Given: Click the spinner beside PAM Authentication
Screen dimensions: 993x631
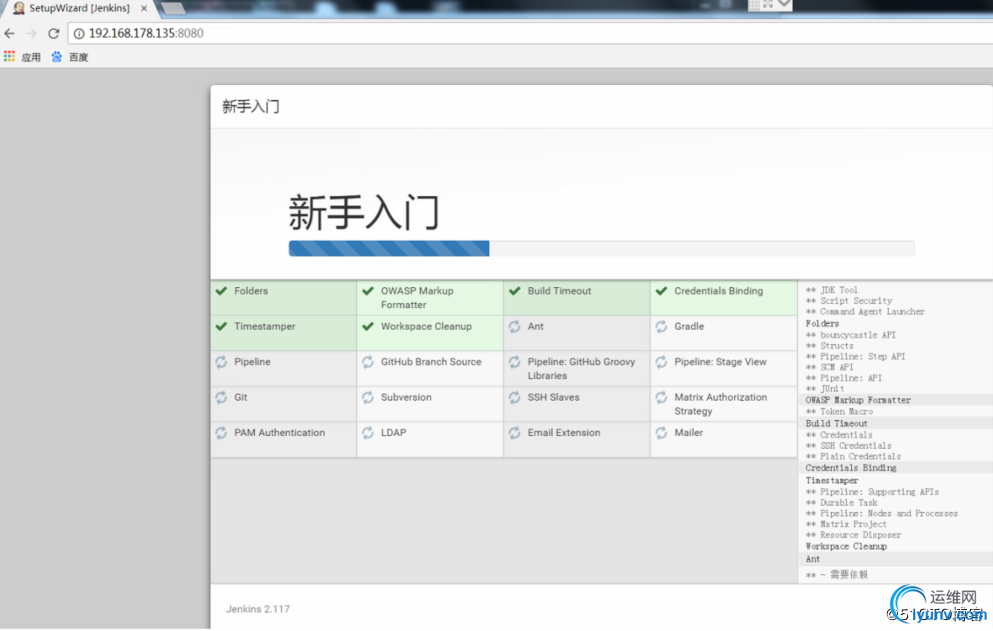Looking at the screenshot, I should coord(221,433).
